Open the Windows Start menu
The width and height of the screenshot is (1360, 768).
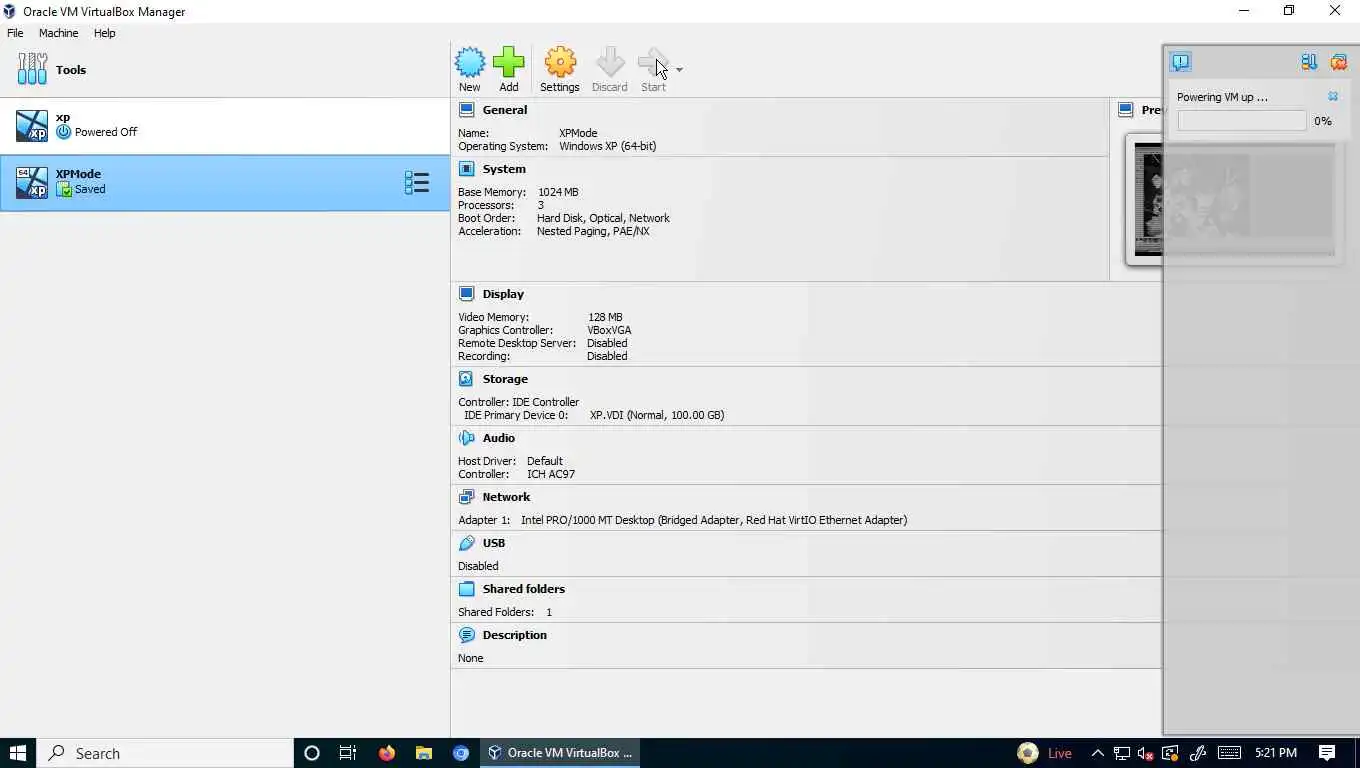pos(18,753)
